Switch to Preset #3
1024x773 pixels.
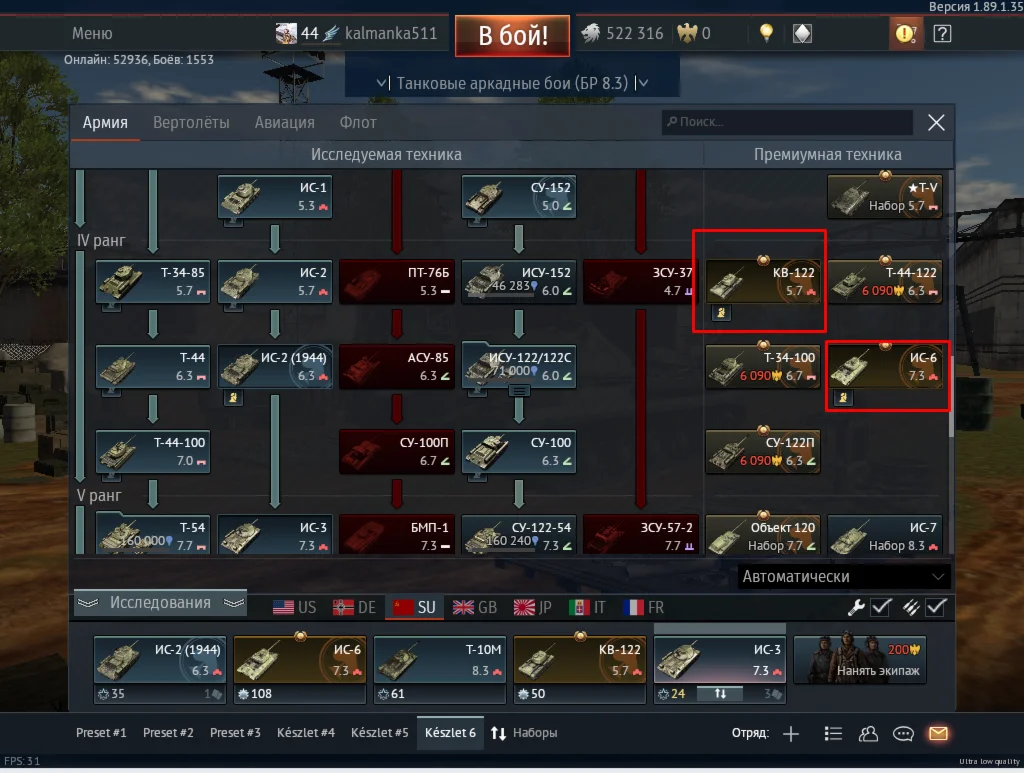pos(235,733)
